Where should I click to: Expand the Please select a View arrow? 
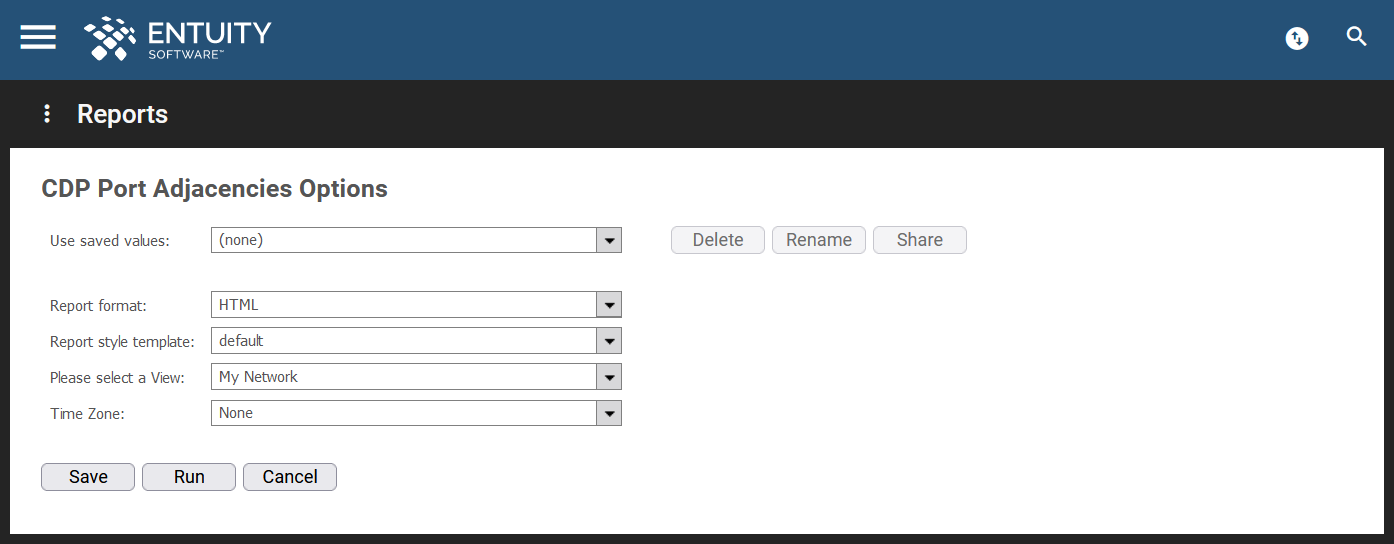pos(609,377)
